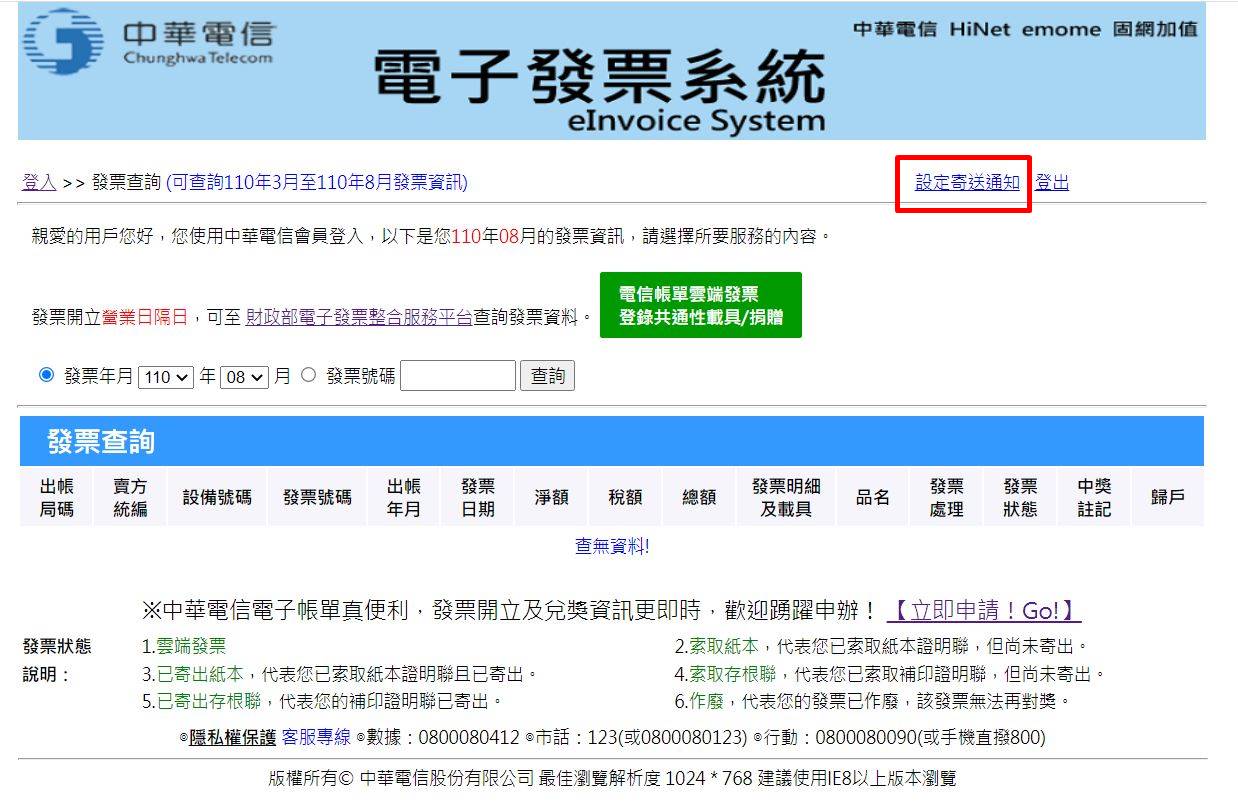Click the 【立即申請！Go!】 link
The width and height of the screenshot is (1238, 807).
point(984,610)
